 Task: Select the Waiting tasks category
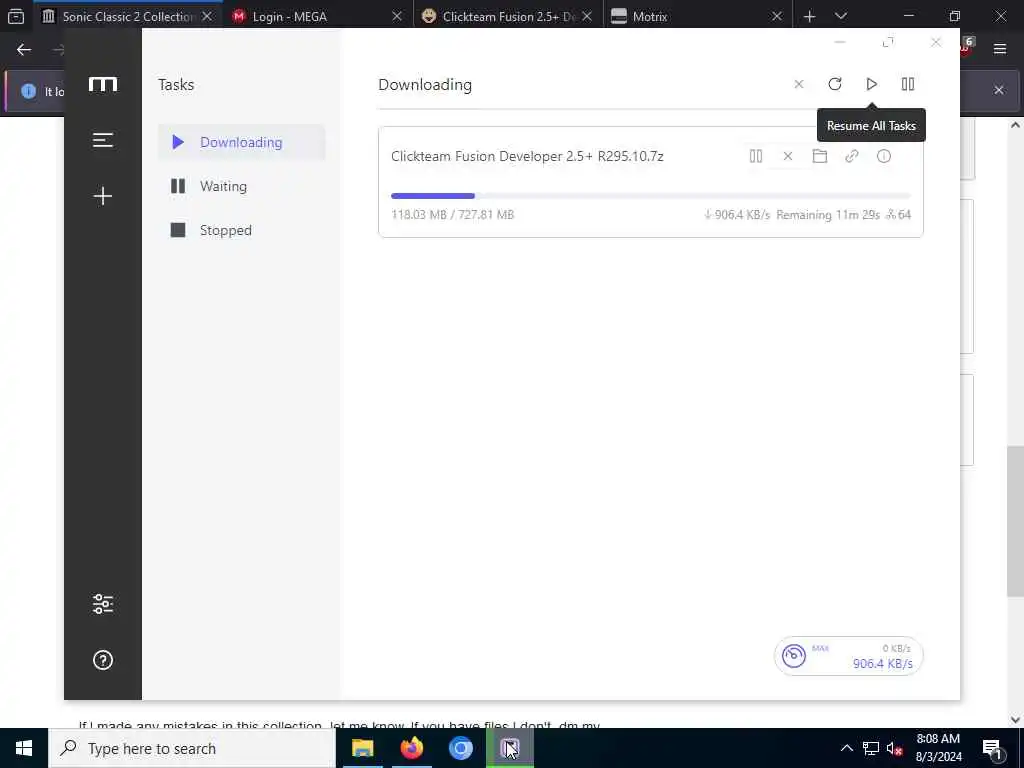[242, 186]
